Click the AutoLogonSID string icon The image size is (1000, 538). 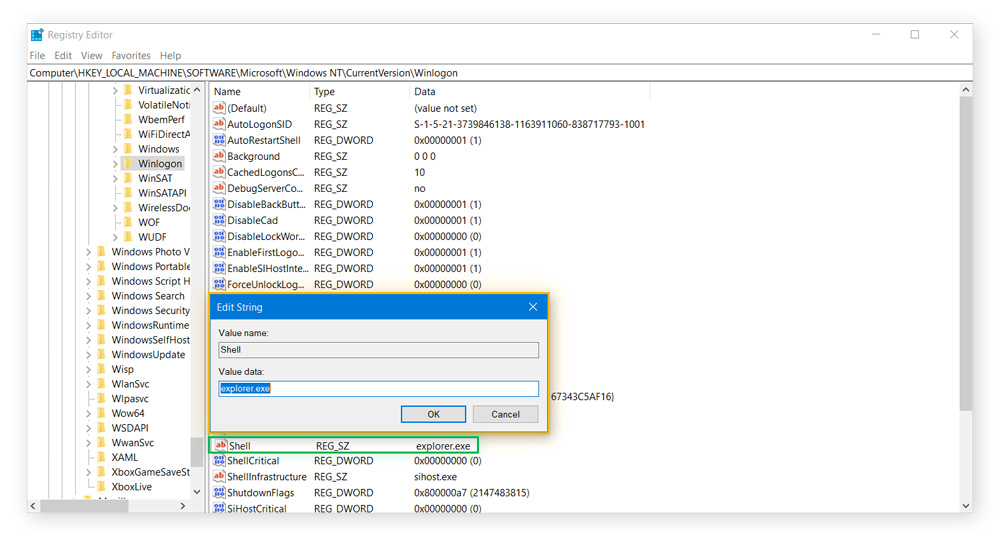pyautogui.click(x=219, y=124)
